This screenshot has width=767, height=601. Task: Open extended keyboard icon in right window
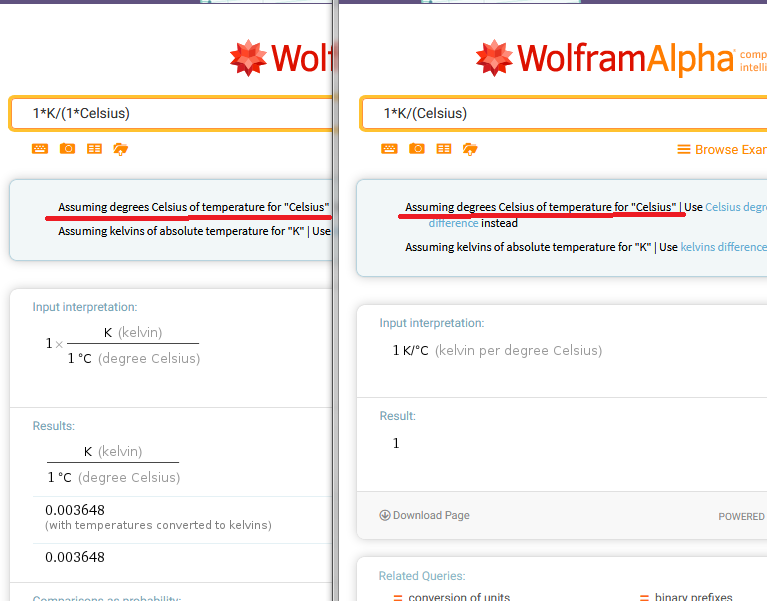389,149
